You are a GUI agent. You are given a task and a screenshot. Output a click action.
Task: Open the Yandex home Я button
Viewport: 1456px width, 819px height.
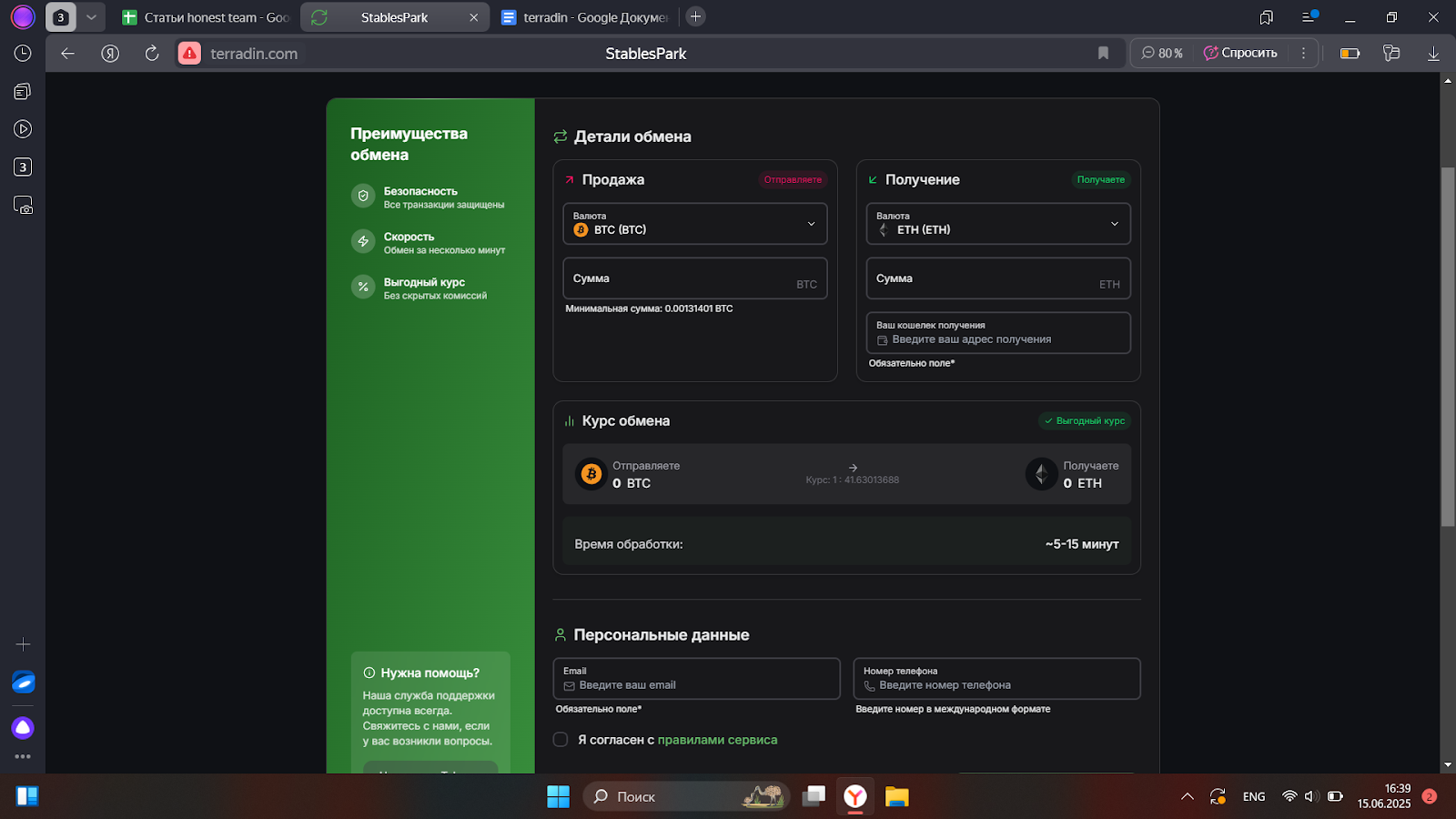(110, 54)
